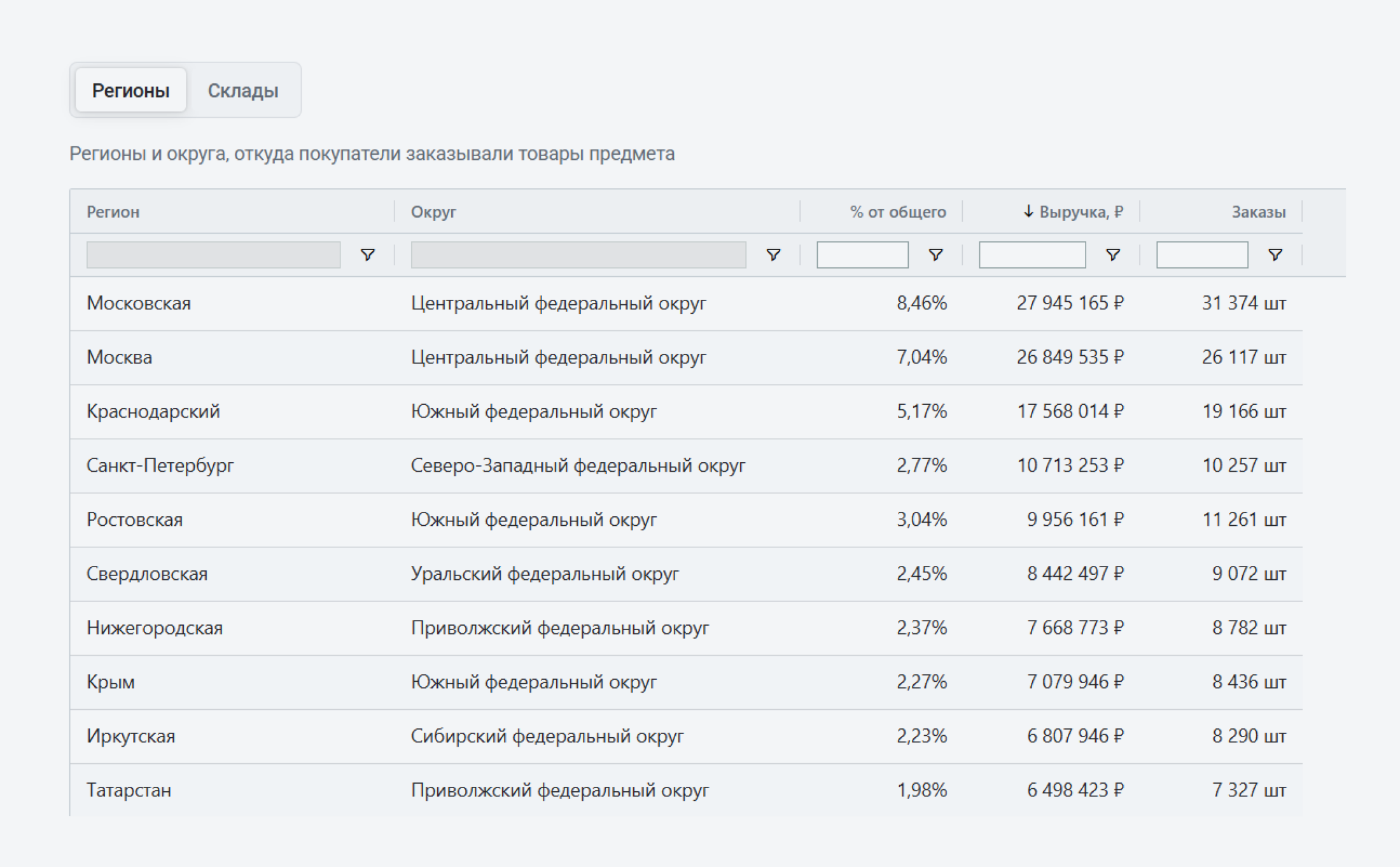
Task: Click filter icon in Округ column
Action: coord(773,255)
